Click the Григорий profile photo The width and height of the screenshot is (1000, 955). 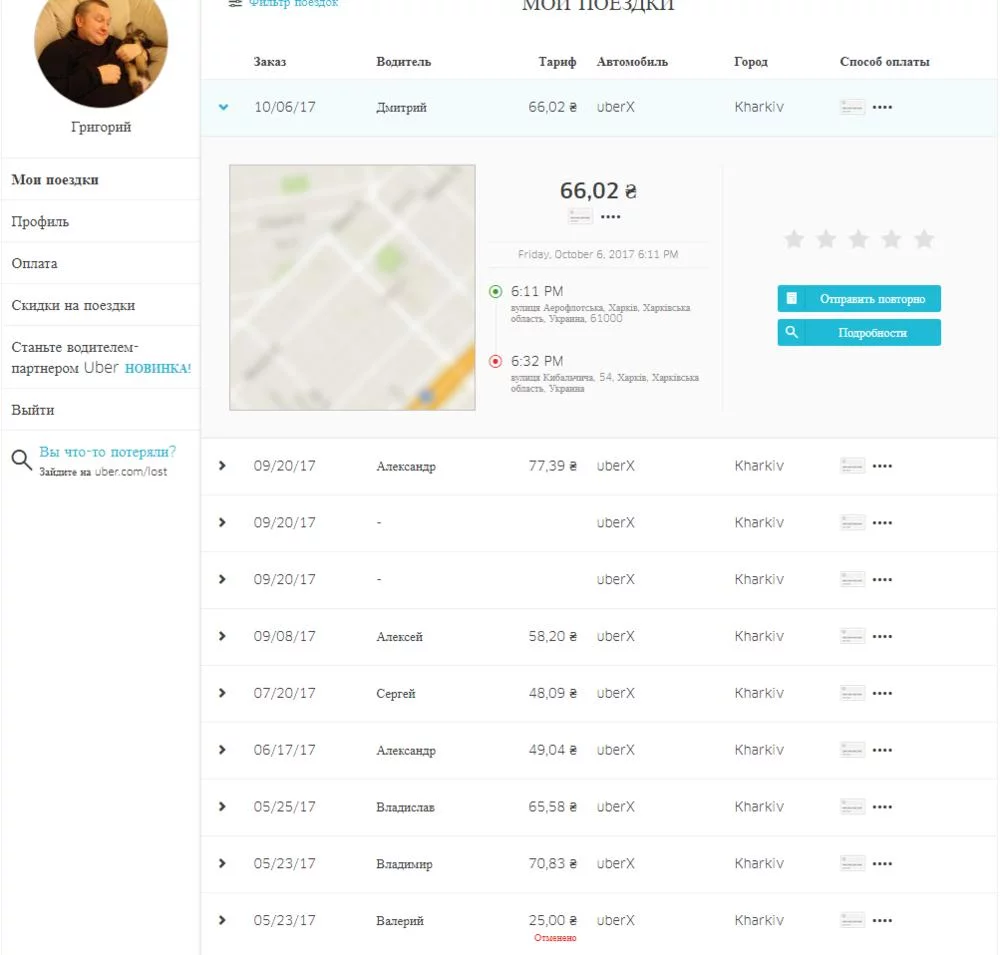tap(101, 46)
